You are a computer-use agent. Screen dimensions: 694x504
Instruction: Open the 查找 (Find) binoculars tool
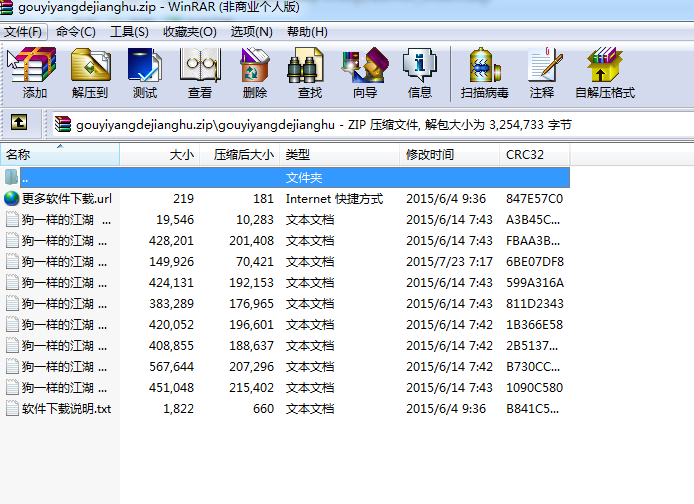pos(305,65)
